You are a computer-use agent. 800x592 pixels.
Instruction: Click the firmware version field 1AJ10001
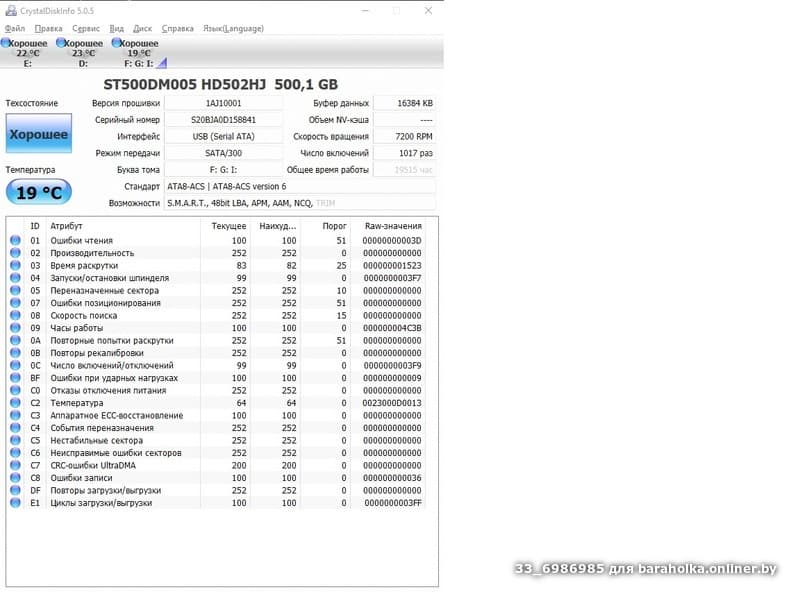[x=223, y=103]
